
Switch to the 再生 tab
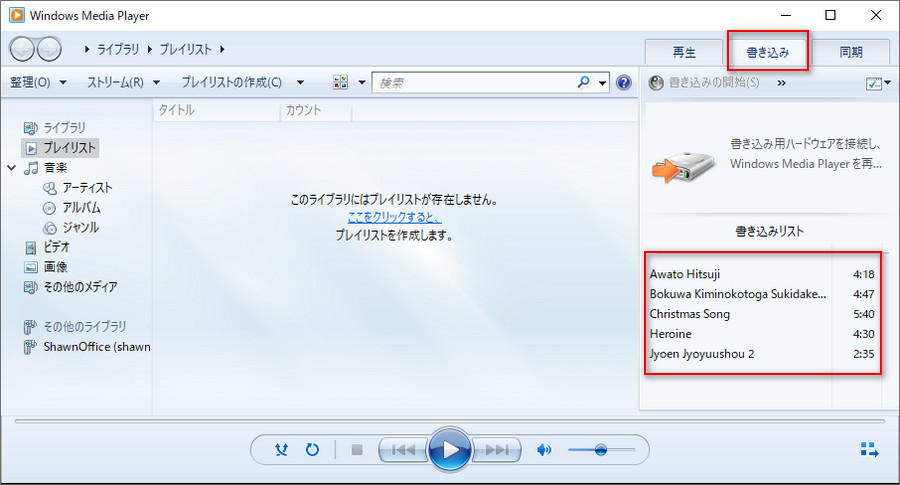tap(684, 52)
